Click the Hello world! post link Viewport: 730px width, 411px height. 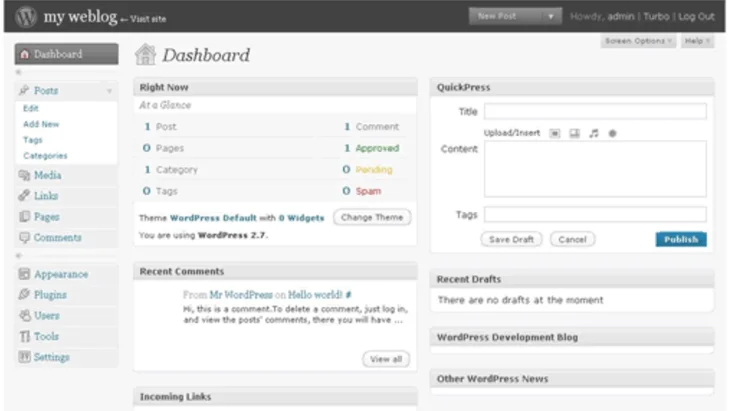tap(315, 295)
